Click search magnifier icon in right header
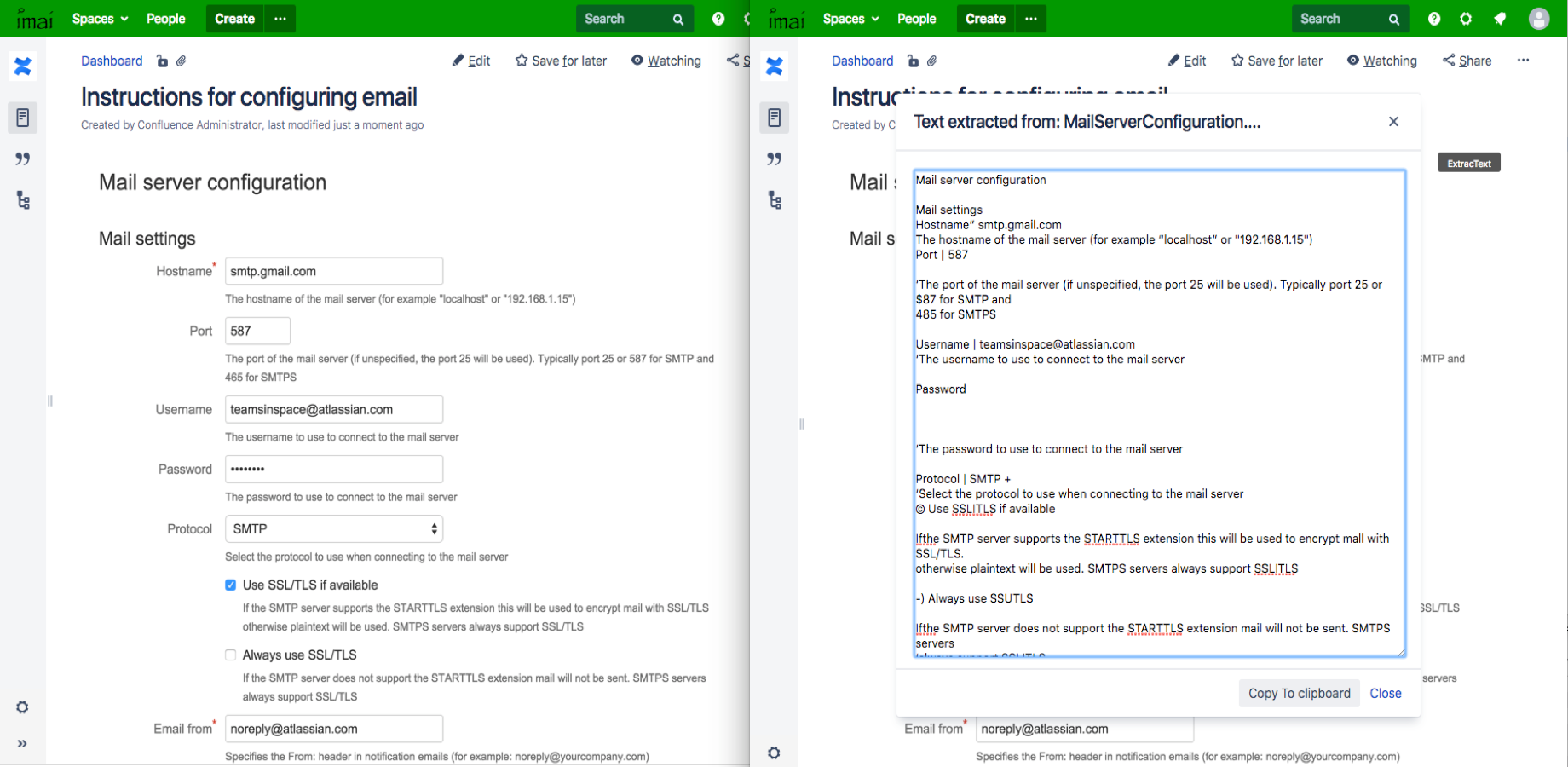Screen dimensions: 1568x767 point(1394,19)
